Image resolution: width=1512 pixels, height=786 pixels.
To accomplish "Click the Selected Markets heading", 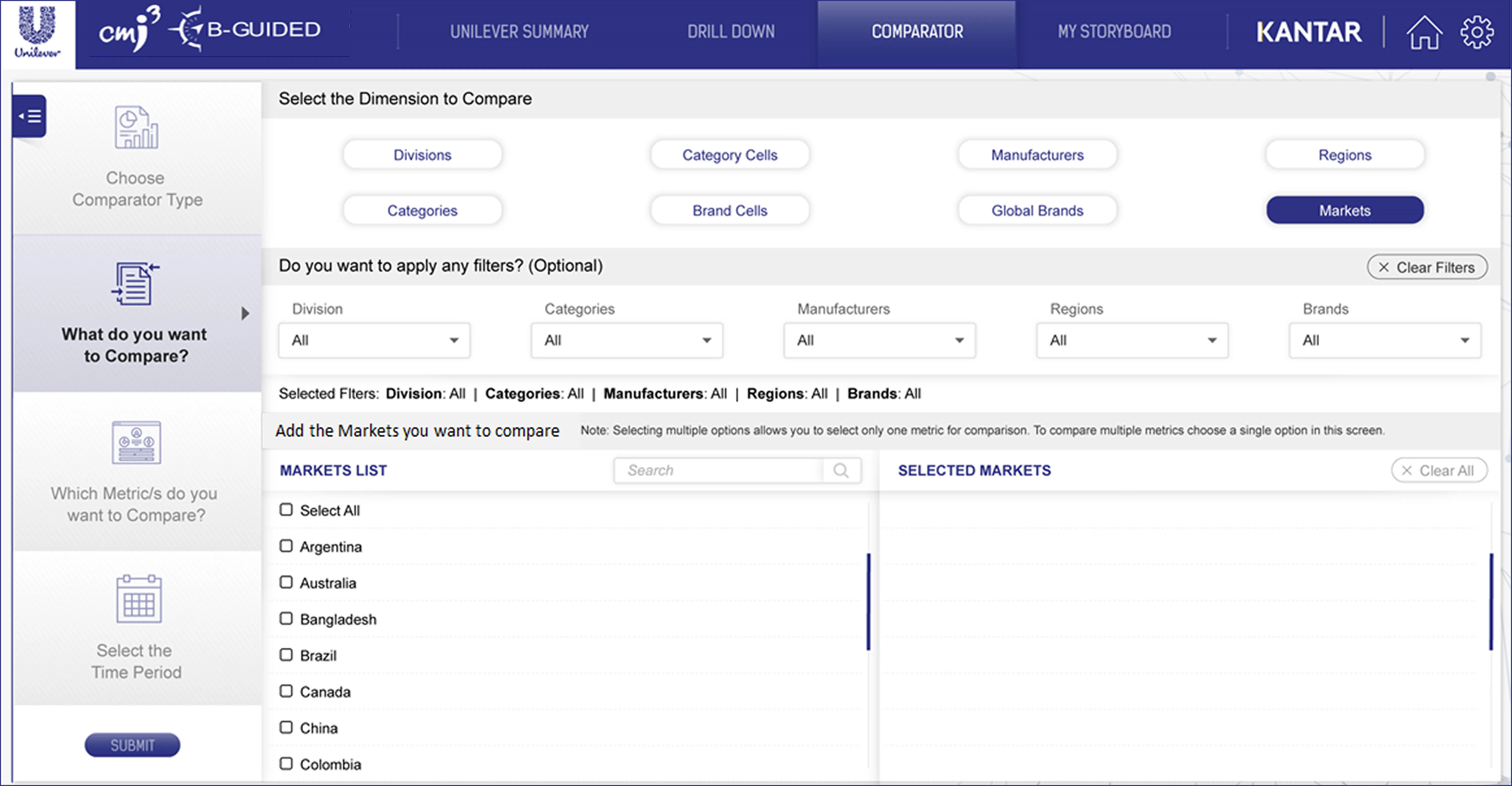I will [974, 470].
